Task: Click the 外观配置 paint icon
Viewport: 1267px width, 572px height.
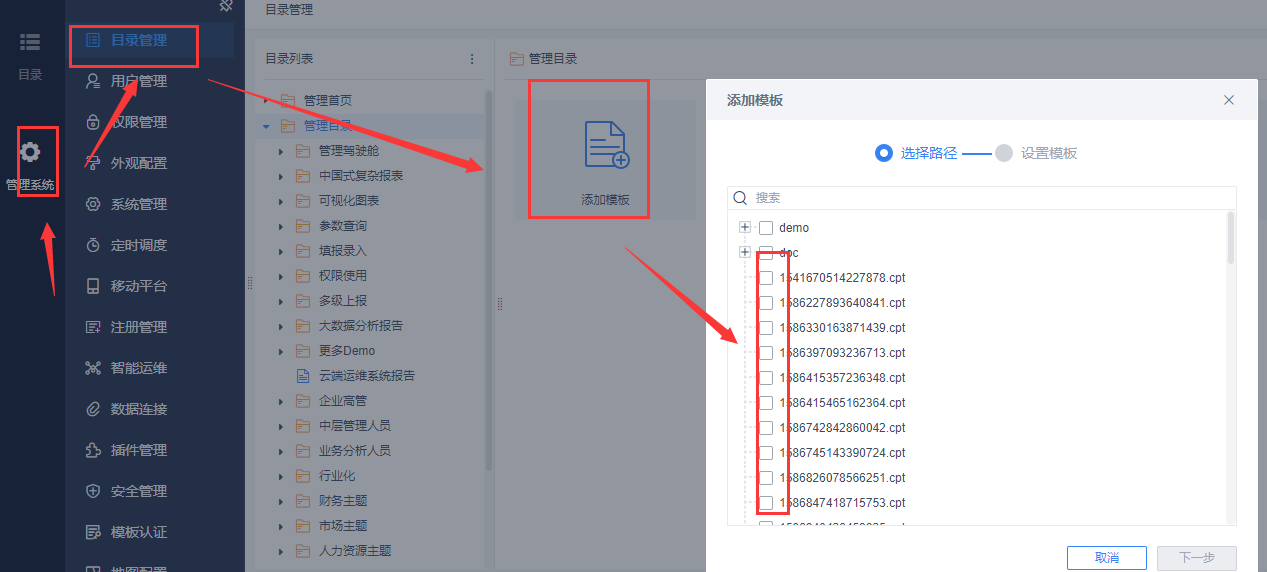Action: click(x=93, y=163)
